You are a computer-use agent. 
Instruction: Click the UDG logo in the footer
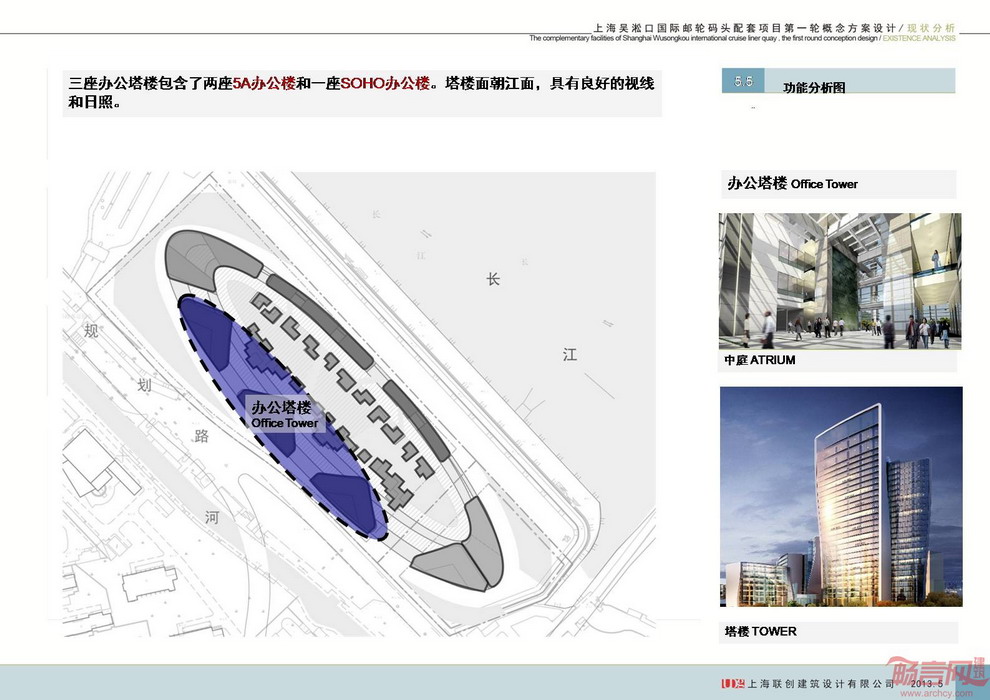(733, 684)
